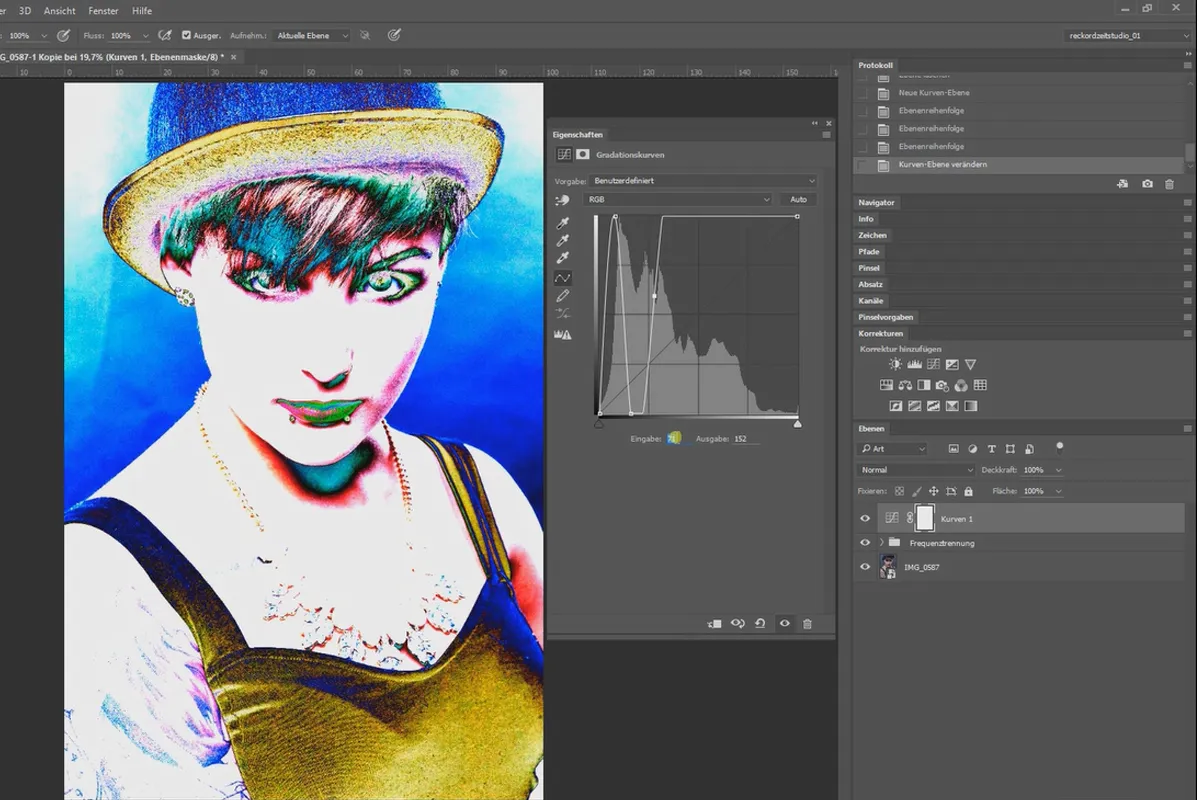
Task: Select the black point eyedropper in Curves
Action: (563, 224)
